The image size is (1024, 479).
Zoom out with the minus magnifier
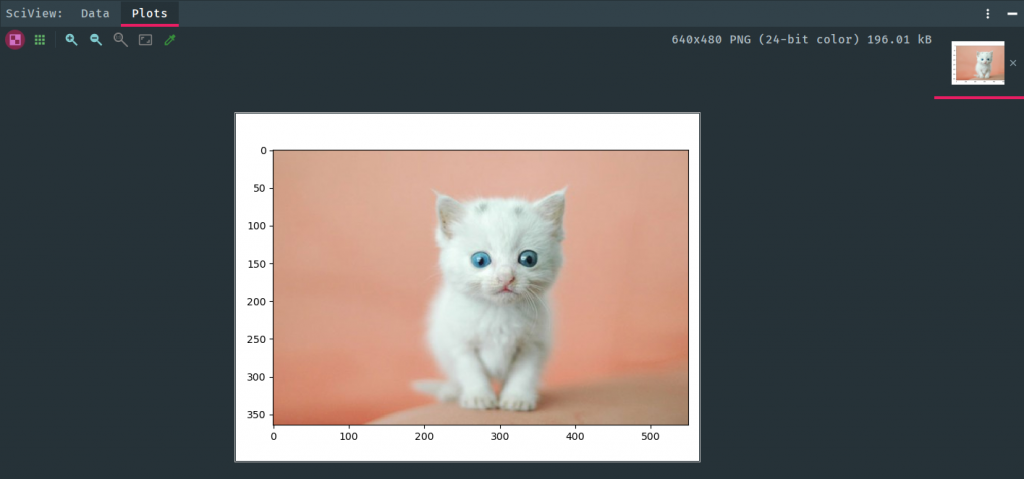pos(96,40)
